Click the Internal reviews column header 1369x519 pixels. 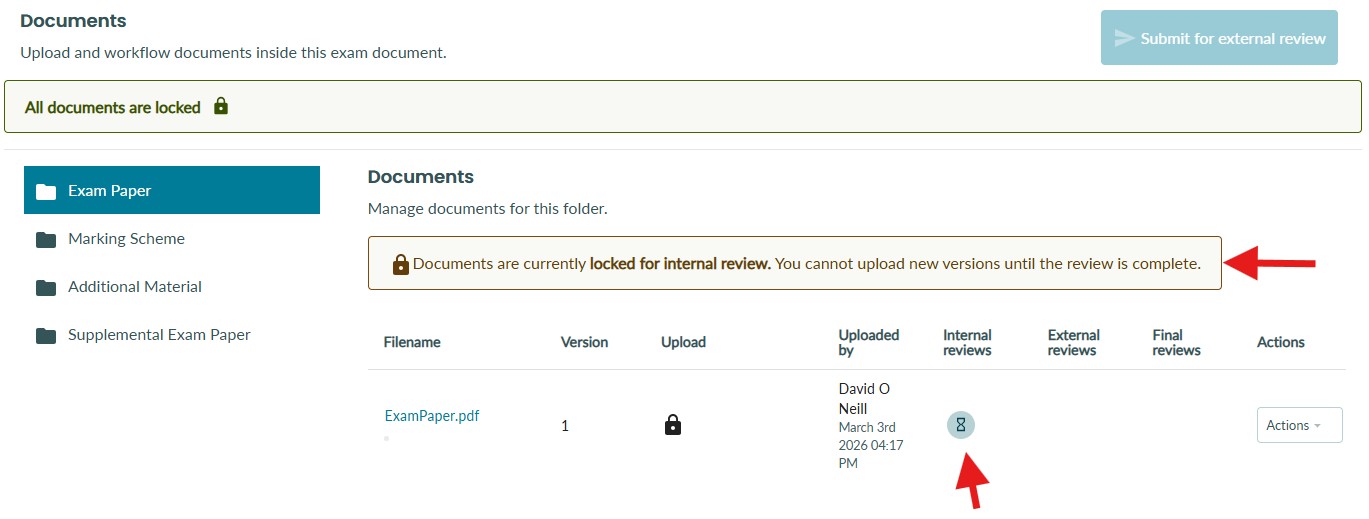[x=967, y=342]
